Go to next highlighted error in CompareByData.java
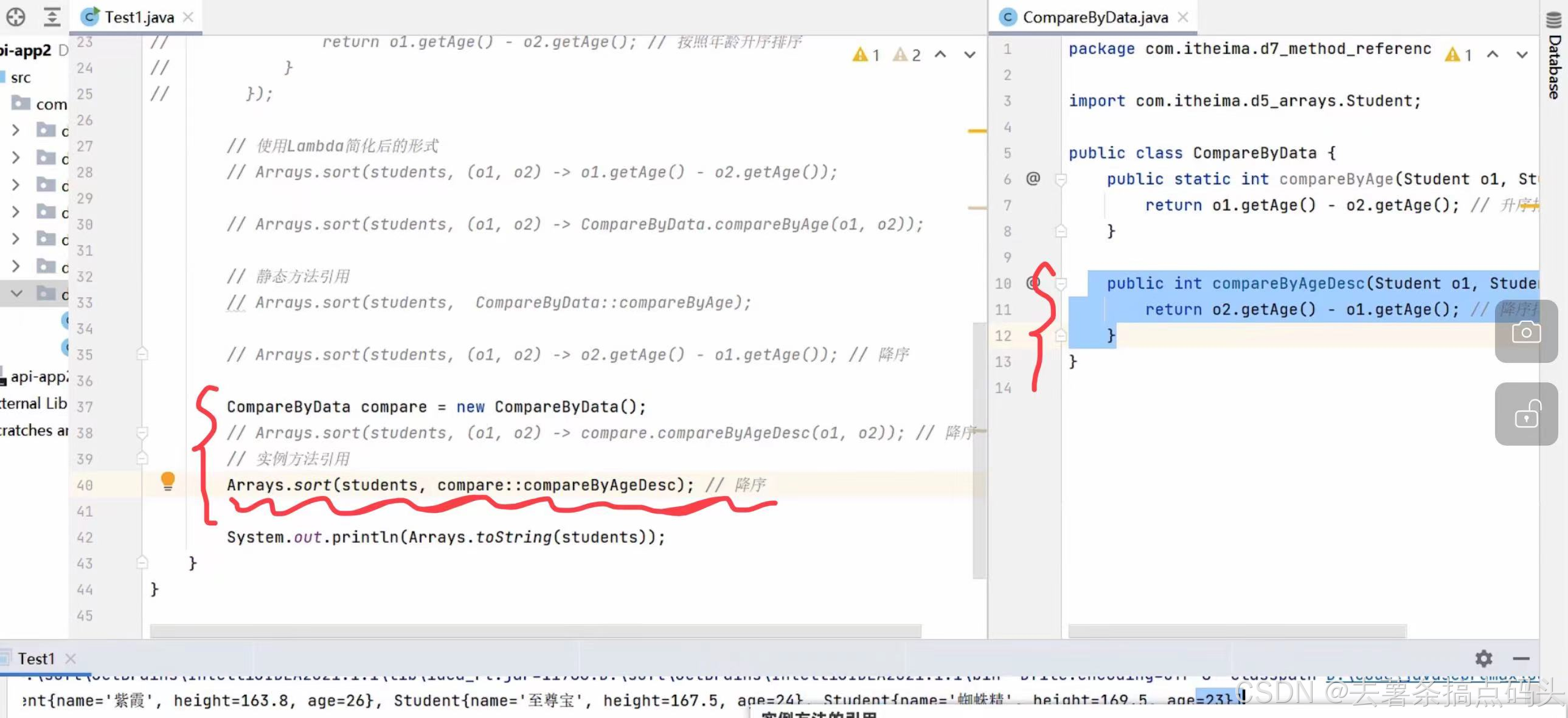Screen dimensions: 1568x718 1522,55
